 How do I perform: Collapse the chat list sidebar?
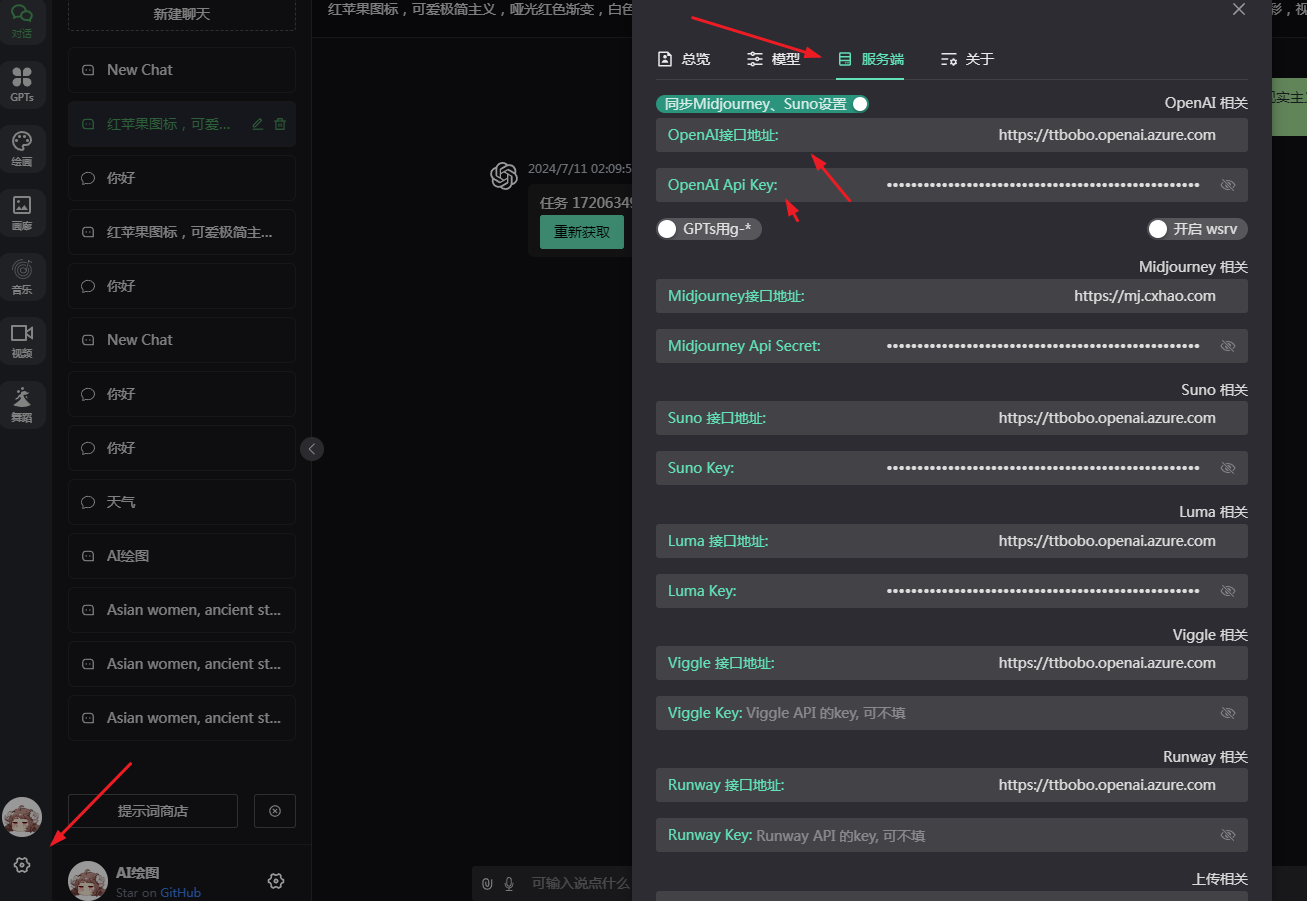pos(312,449)
